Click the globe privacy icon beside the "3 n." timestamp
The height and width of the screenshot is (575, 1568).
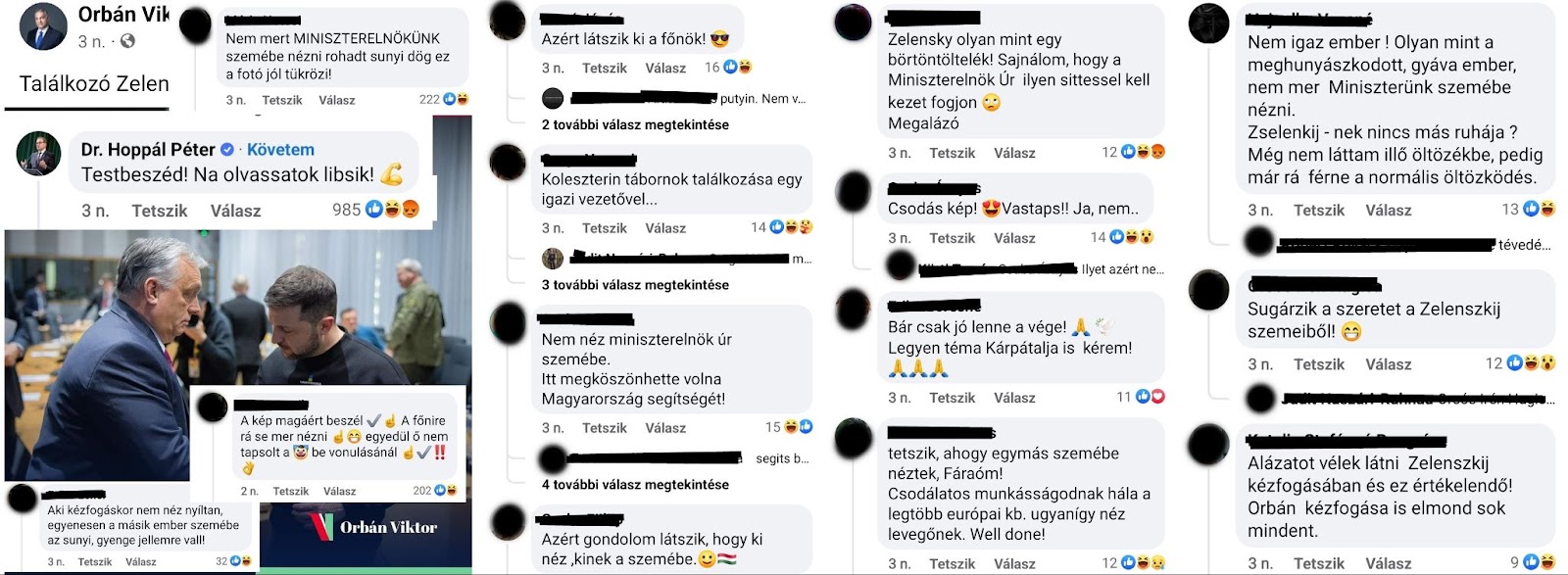pos(127,41)
